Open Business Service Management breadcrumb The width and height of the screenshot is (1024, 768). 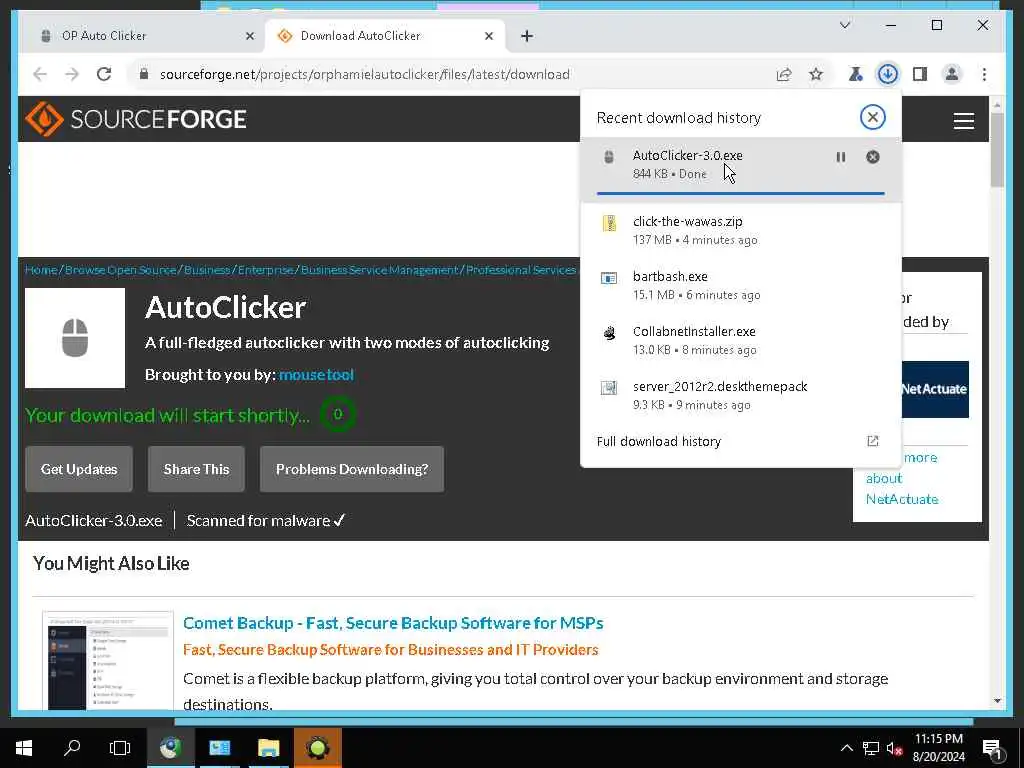(379, 270)
